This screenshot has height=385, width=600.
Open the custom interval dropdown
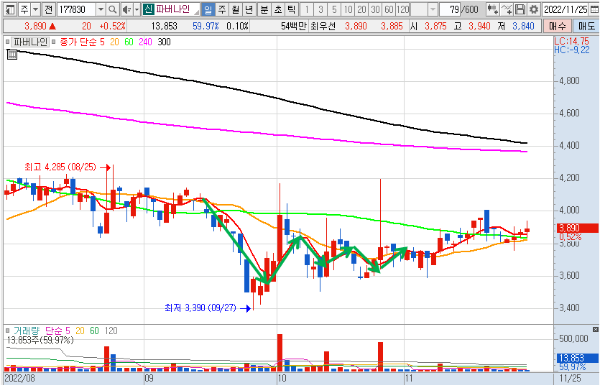click(x=433, y=9)
